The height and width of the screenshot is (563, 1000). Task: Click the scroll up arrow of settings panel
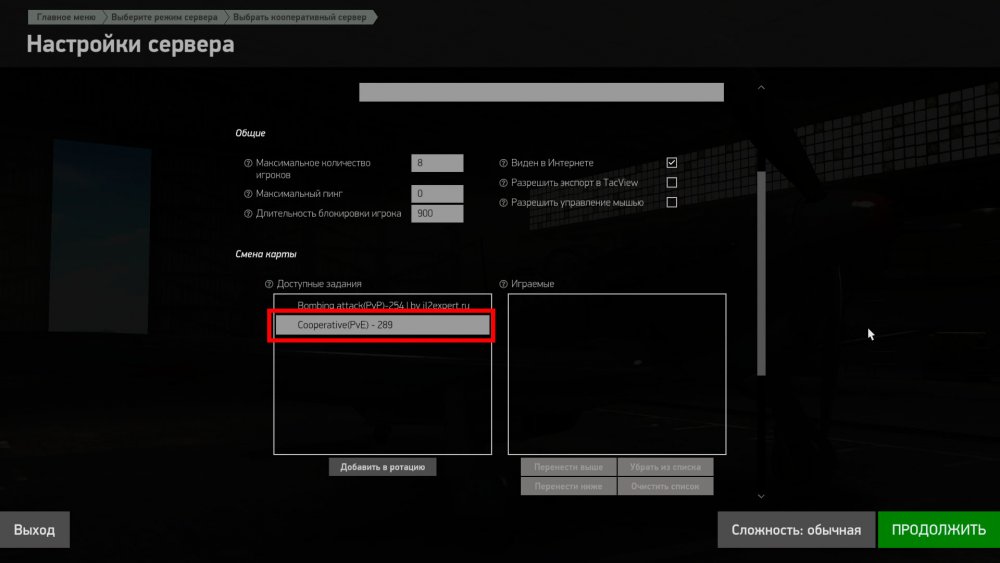point(761,87)
